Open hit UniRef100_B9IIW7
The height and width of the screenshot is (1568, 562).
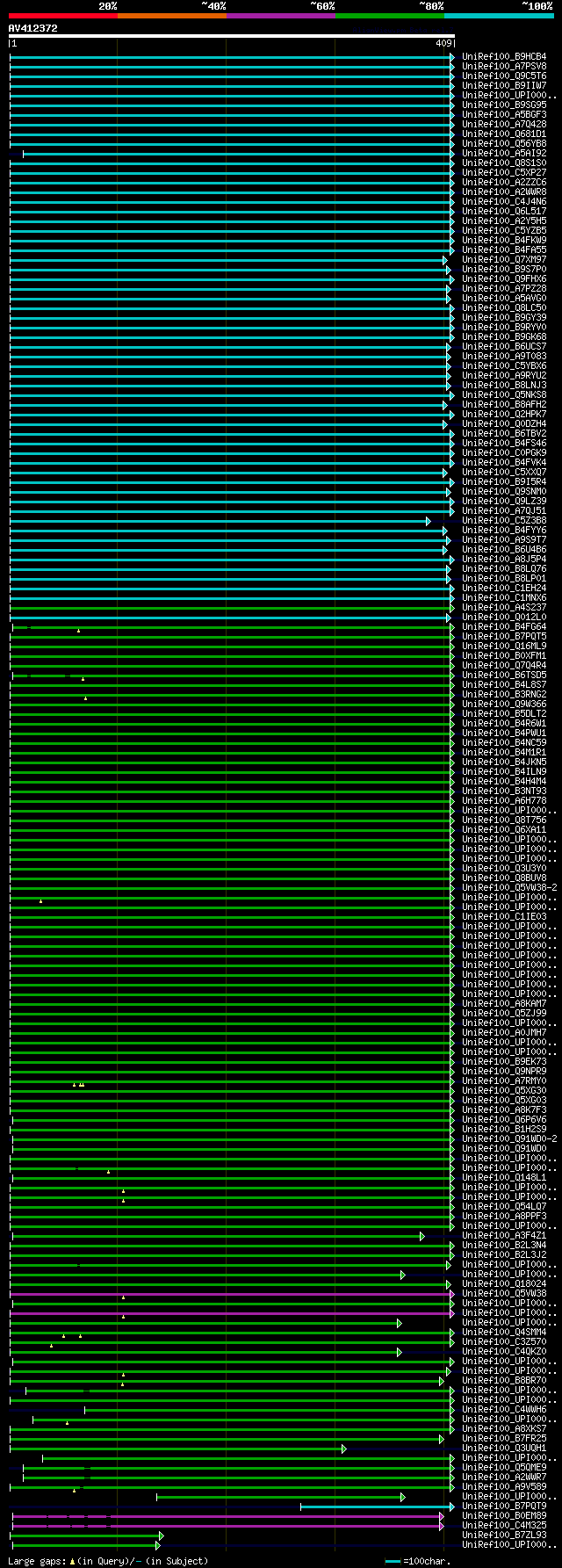[x=504, y=86]
